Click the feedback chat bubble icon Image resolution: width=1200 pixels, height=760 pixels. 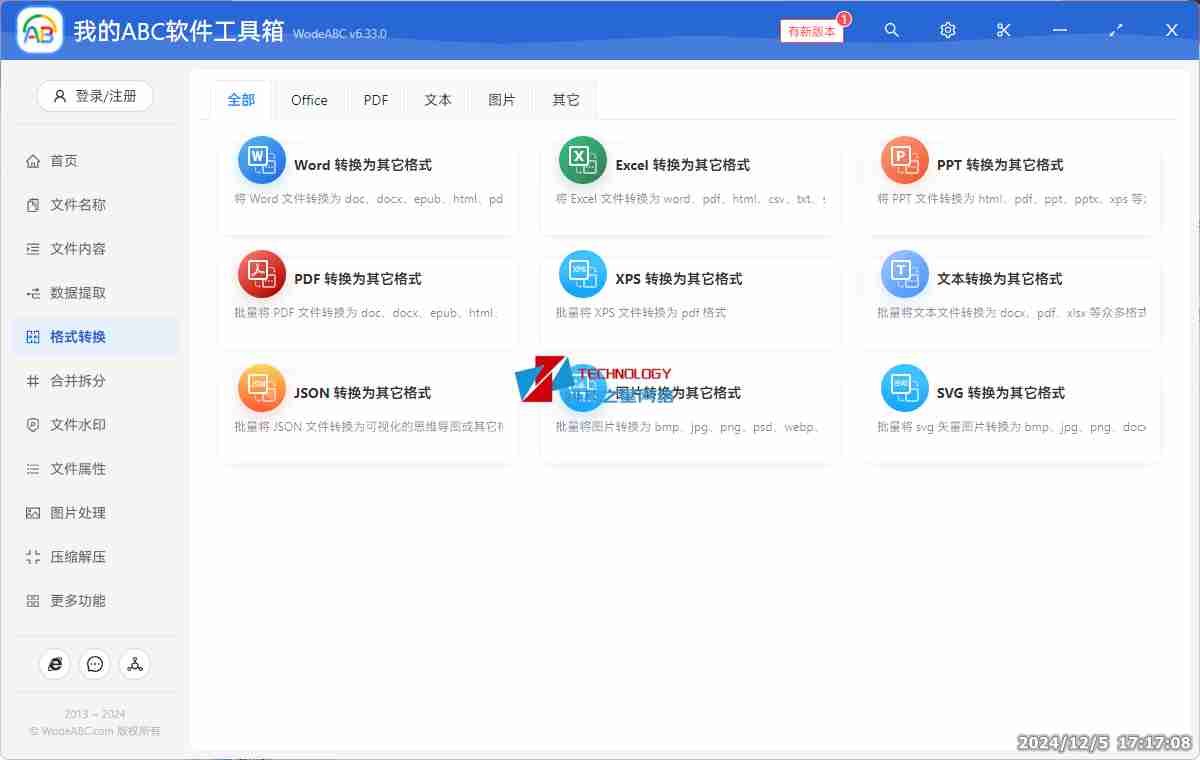pos(94,663)
